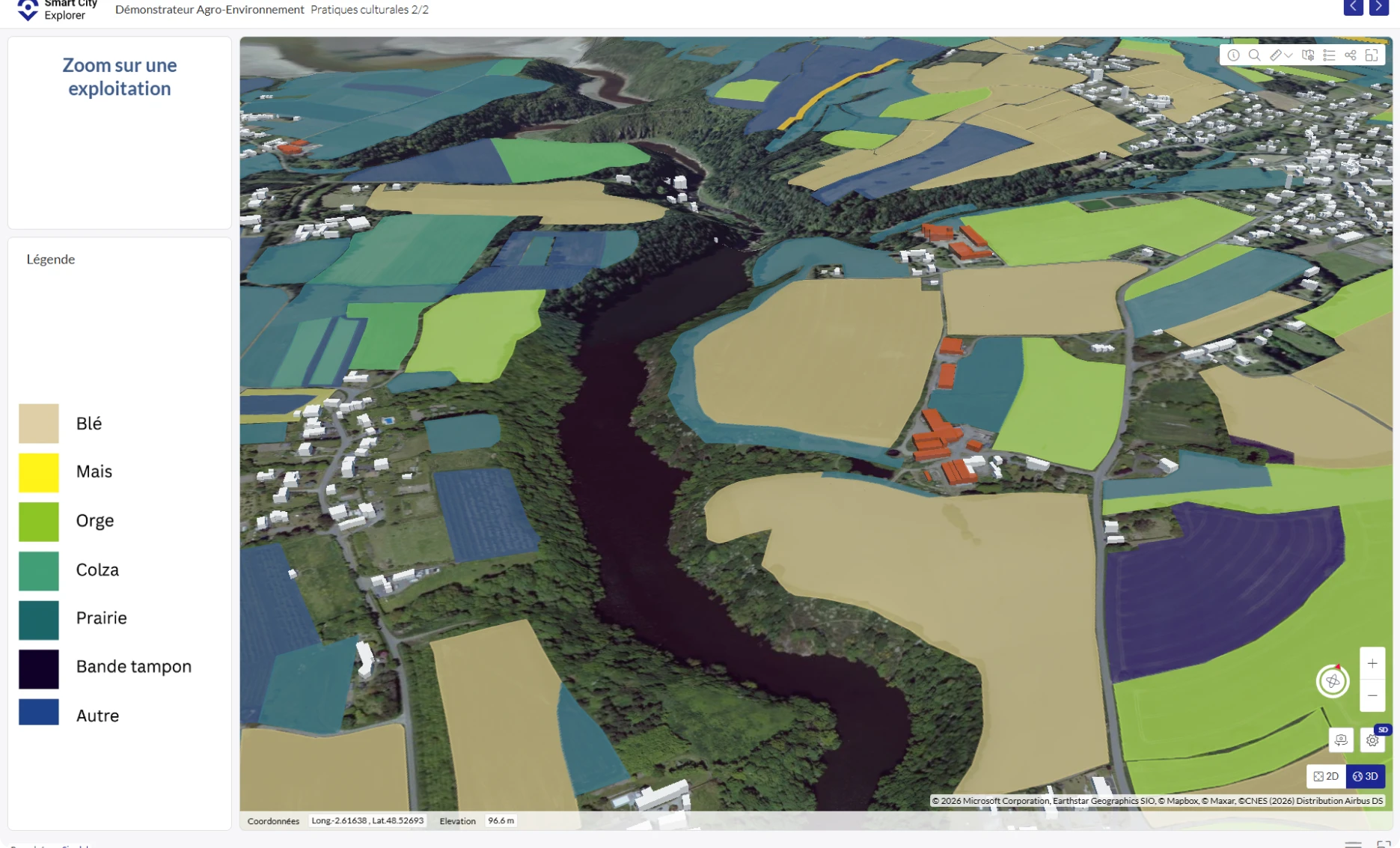Screen dimensions: 1400x848
Task: Click the map attribution copyright text
Action: 1157,801
